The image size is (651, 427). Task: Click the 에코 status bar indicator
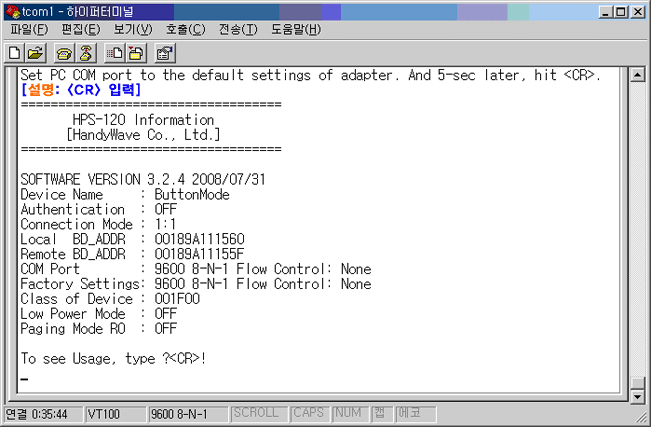coord(415,414)
